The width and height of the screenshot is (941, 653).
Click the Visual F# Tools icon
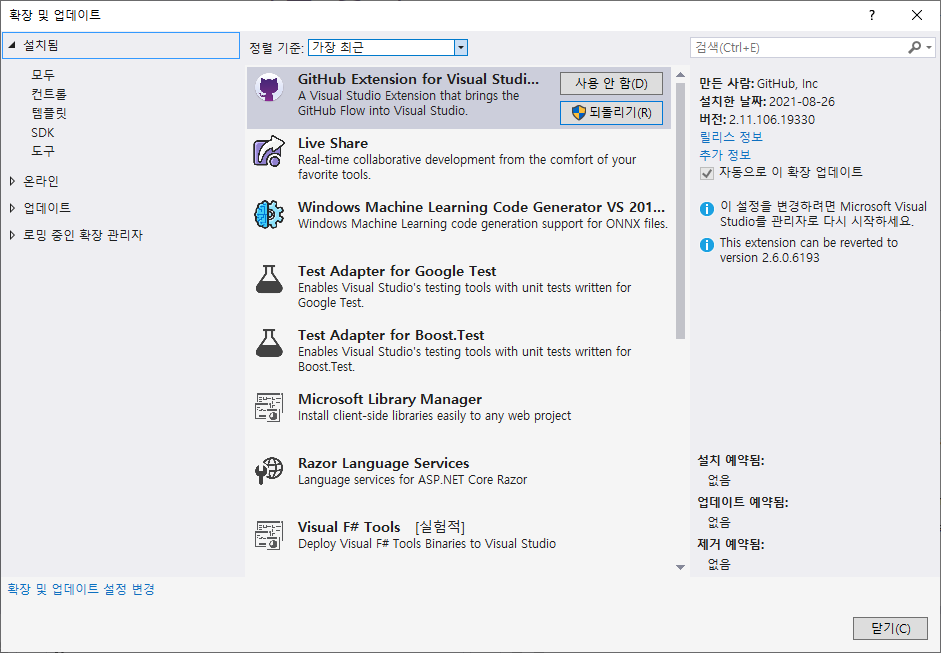(x=269, y=535)
